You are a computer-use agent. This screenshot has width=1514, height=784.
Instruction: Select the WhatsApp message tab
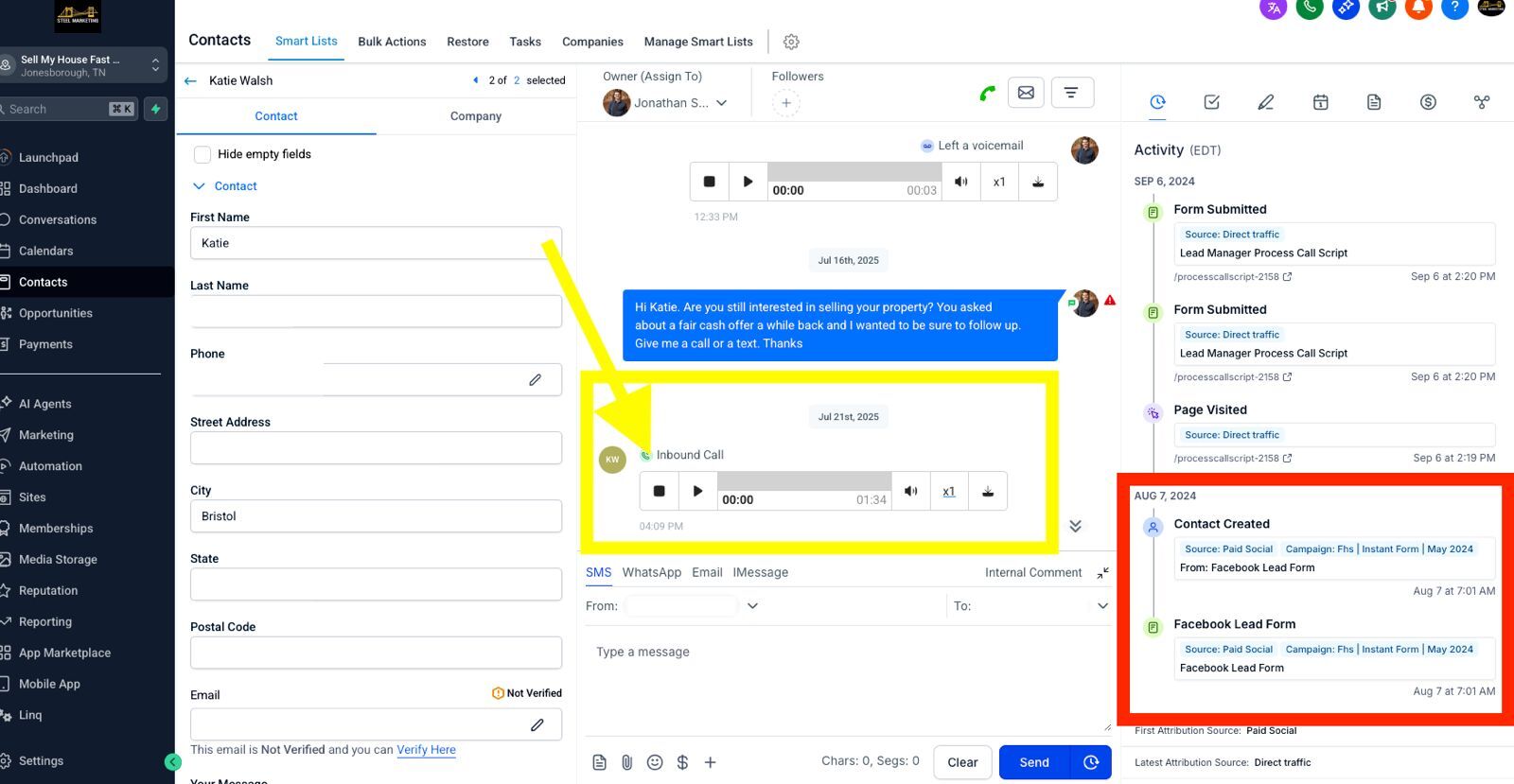(x=651, y=572)
